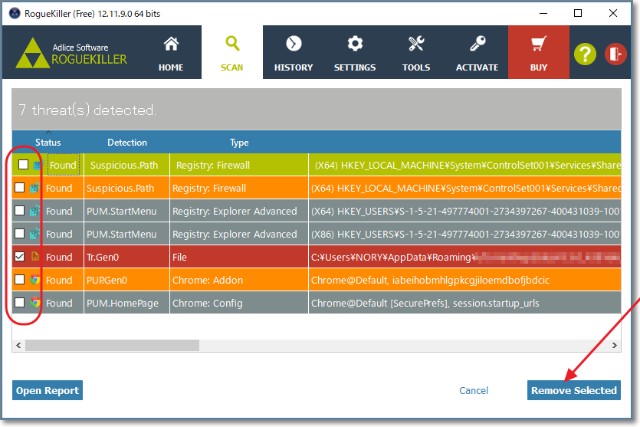Check first Suspicious.Path firewall row checkbox
Image resolution: width=640 pixels, height=427 pixels.
click(22, 164)
